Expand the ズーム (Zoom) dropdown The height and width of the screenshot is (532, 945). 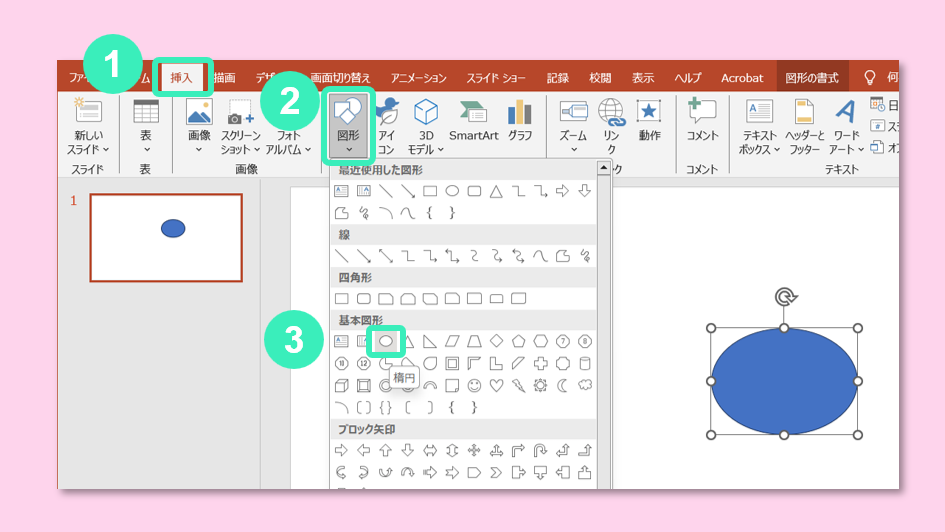pyautogui.click(x=573, y=125)
